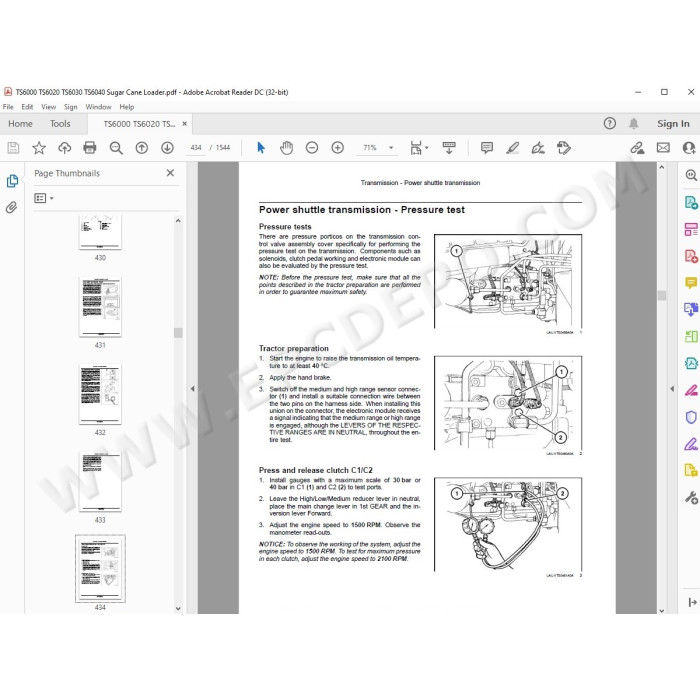The width and height of the screenshot is (700, 700).
Task: Open the Window menu
Action: click(x=98, y=107)
